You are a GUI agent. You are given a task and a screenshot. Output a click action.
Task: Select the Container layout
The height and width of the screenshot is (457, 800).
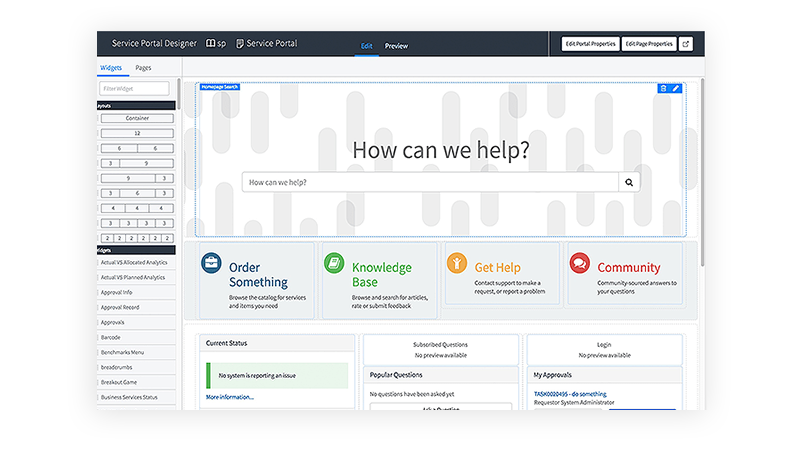pyautogui.click(x=137, y=118)
